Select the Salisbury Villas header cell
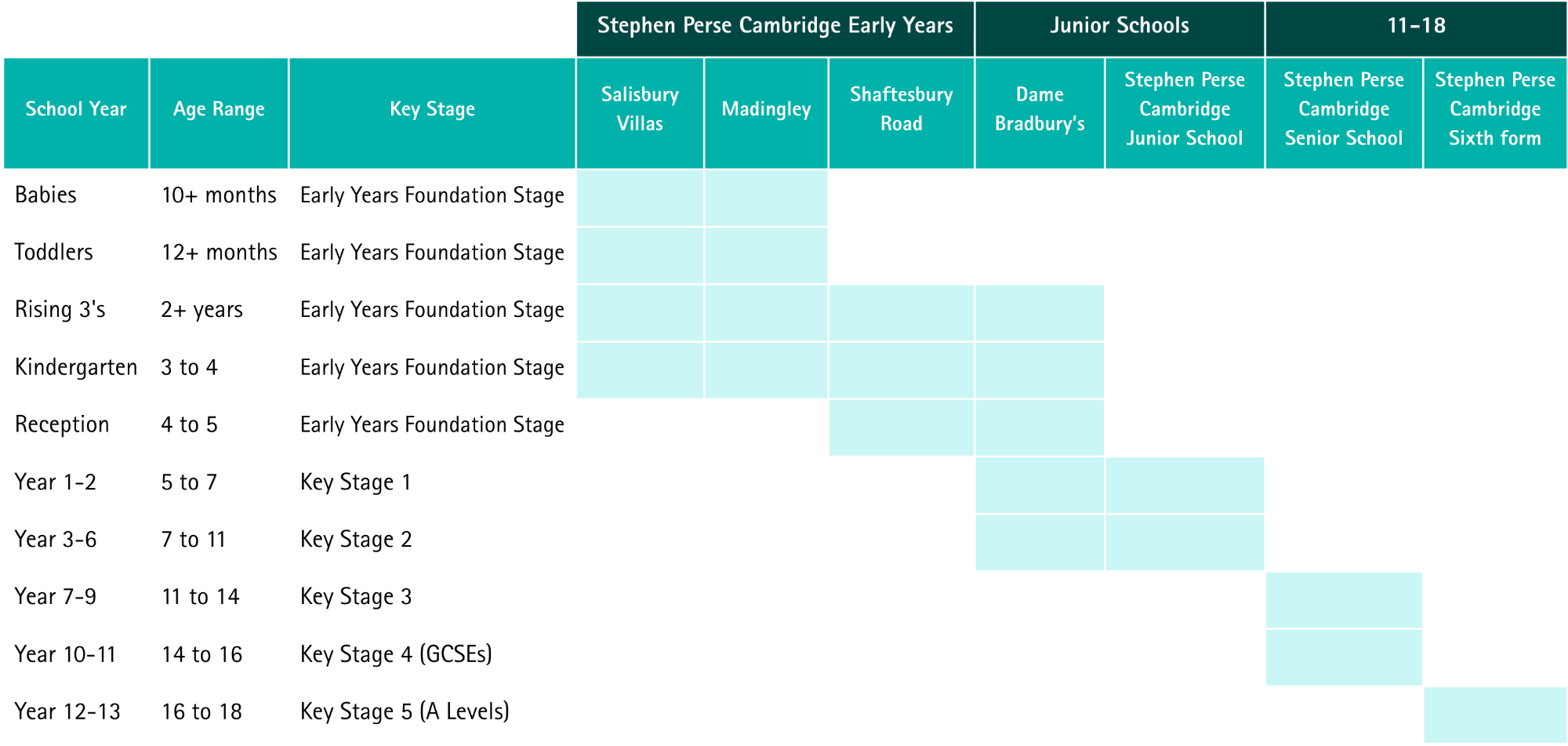 tap(640, 109)
